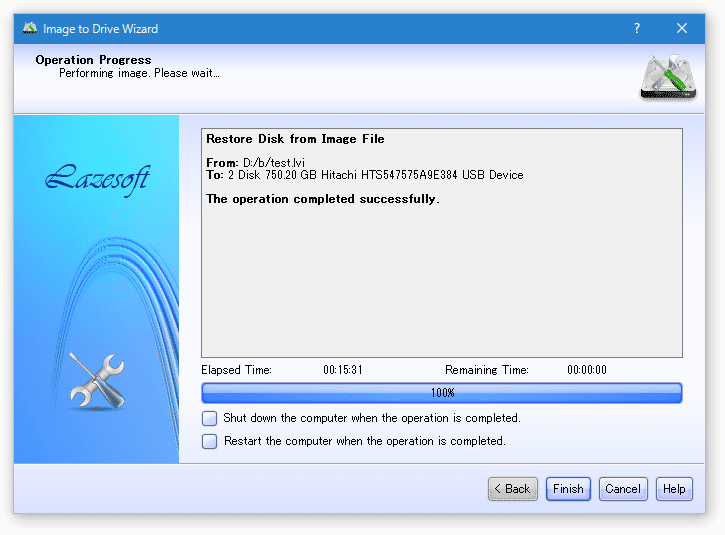Click the 'Remaining Time:' label
This screenshot has width=725, height=535.
coord(487,370)
